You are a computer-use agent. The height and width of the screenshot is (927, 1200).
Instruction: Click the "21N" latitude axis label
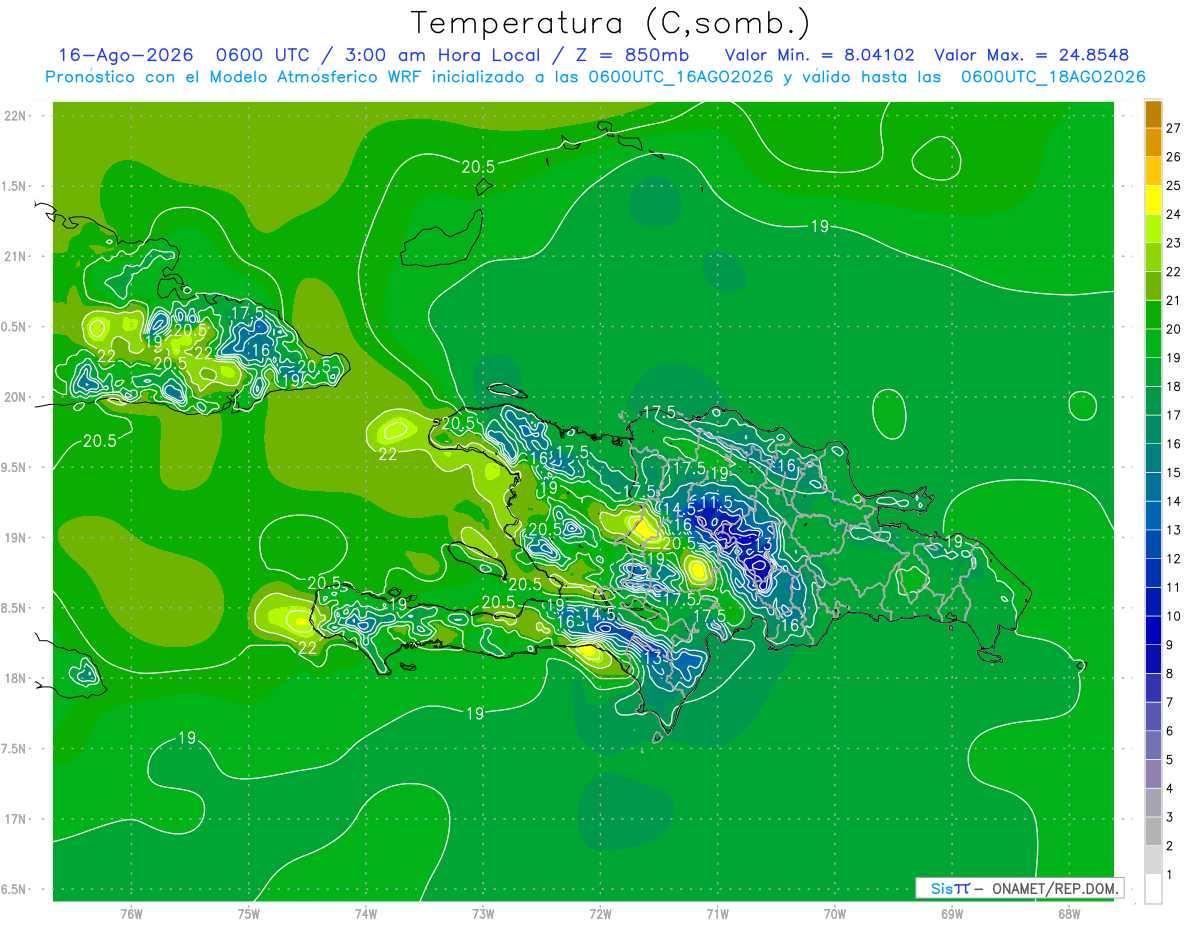[x=16, y=256]
